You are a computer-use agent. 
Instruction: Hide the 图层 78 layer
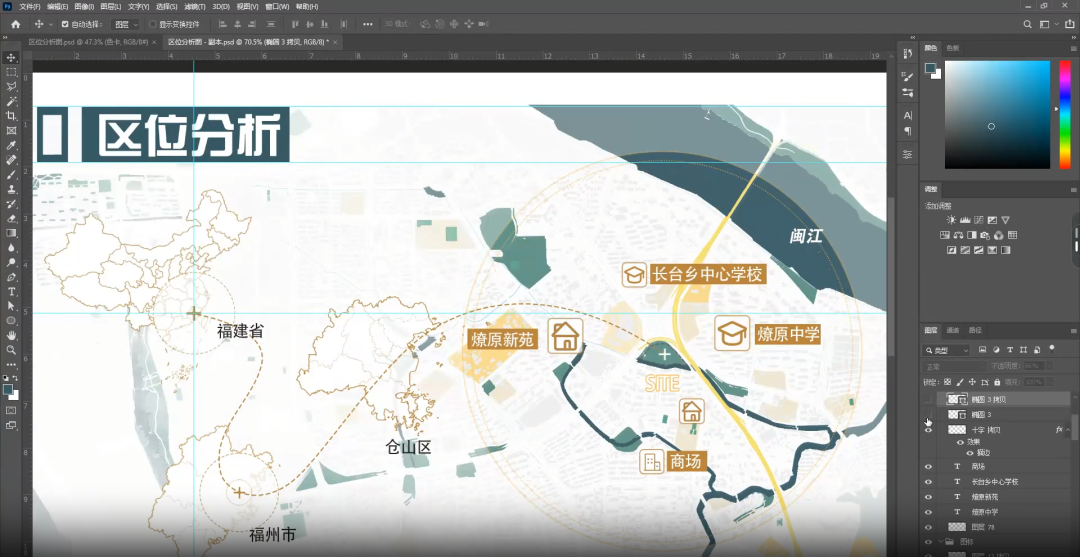pyautogui.click(x=928, y=527)
